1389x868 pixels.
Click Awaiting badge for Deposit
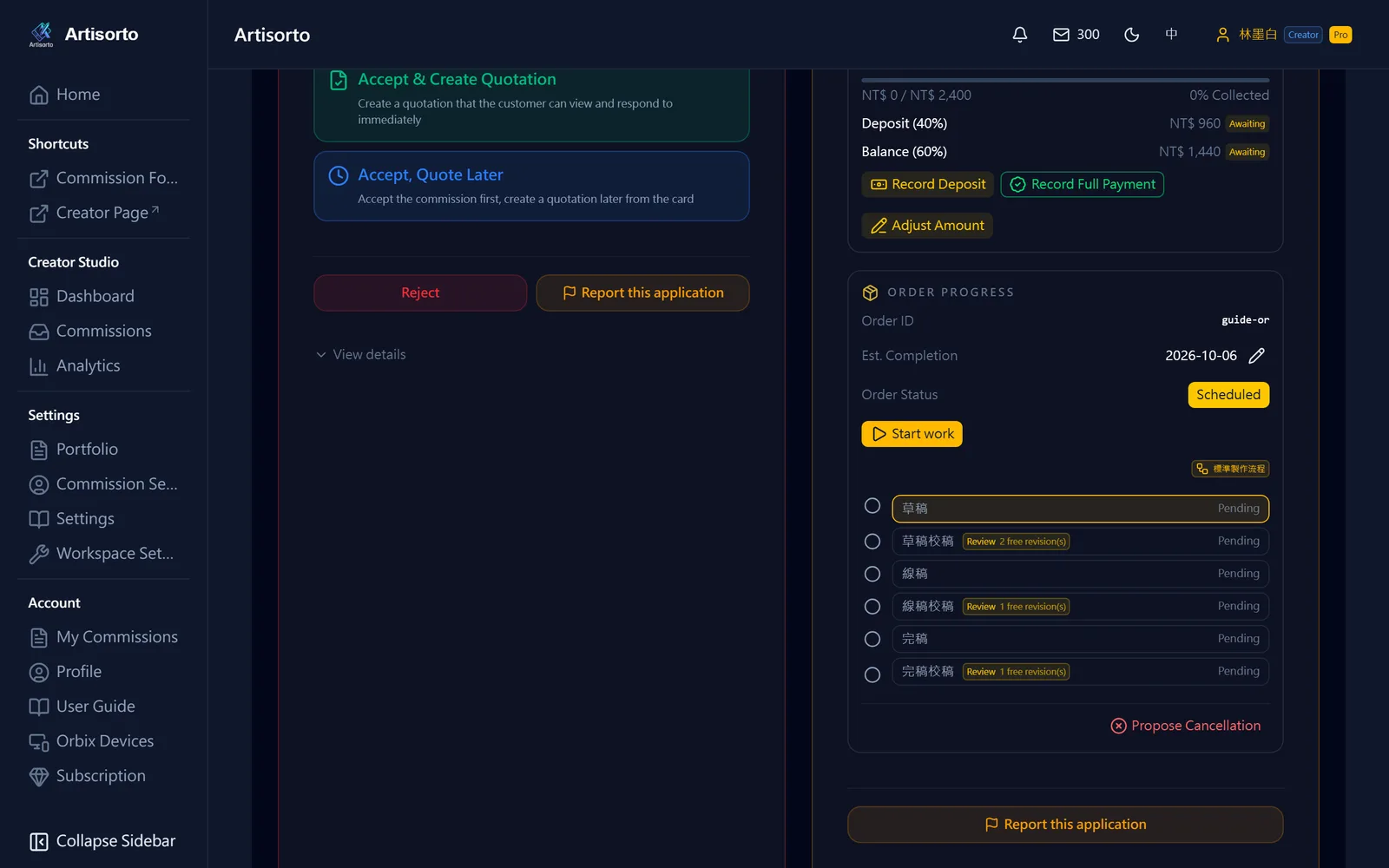pyautogui.click(x=1247, y=124)
